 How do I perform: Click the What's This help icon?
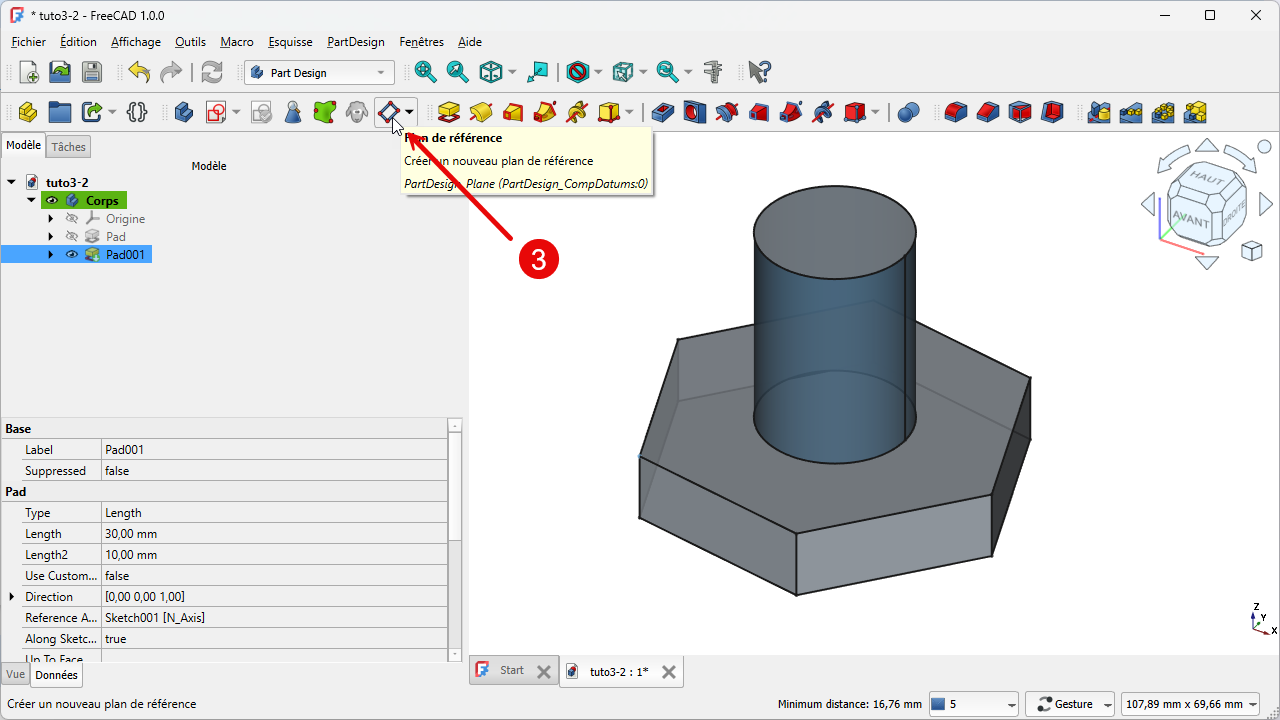[759, 72]
